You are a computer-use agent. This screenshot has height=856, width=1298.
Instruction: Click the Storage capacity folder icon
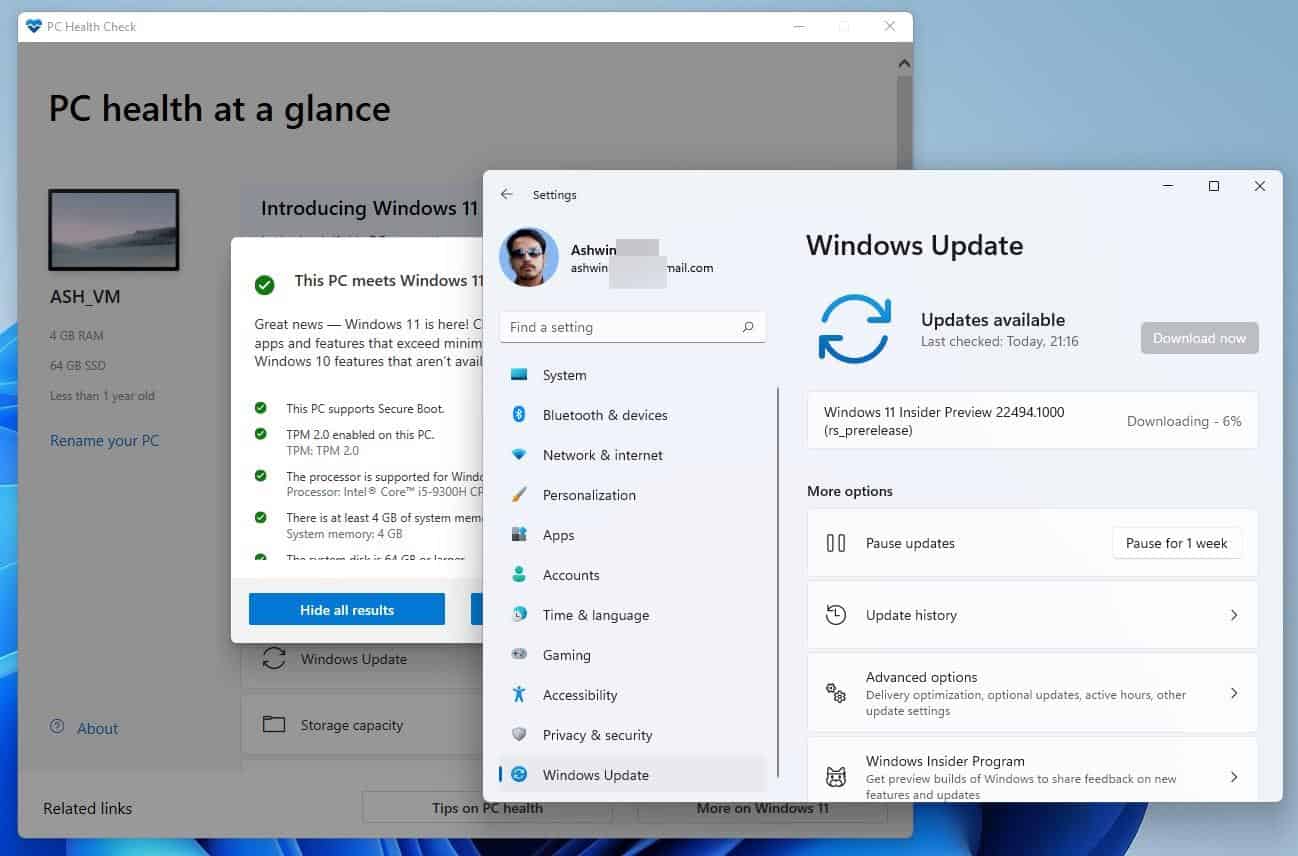pos(274,724)
